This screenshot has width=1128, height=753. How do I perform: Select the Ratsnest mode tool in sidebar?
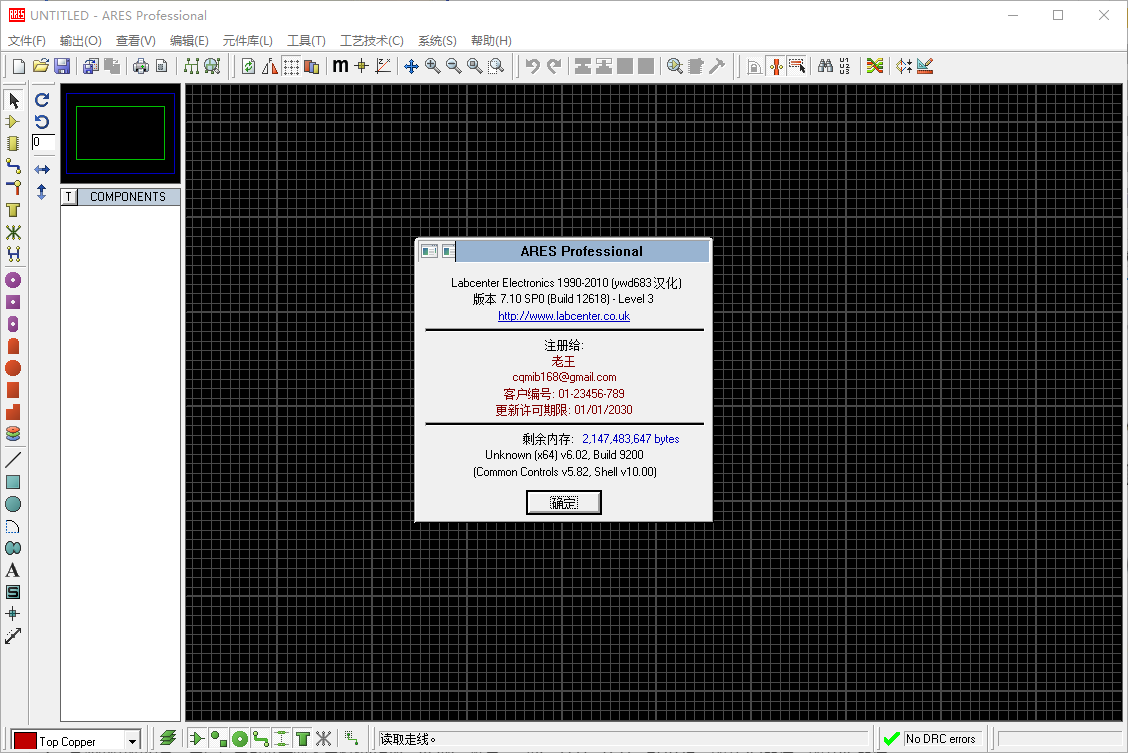pyautogui.click(x=13, y=232)
